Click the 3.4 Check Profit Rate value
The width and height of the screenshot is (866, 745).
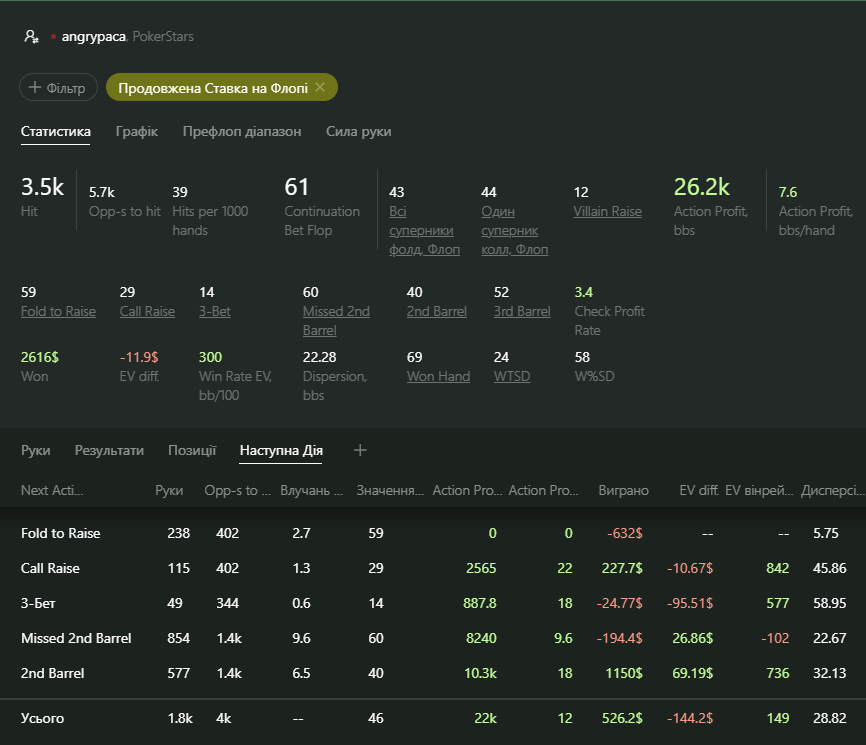[583, 292]
